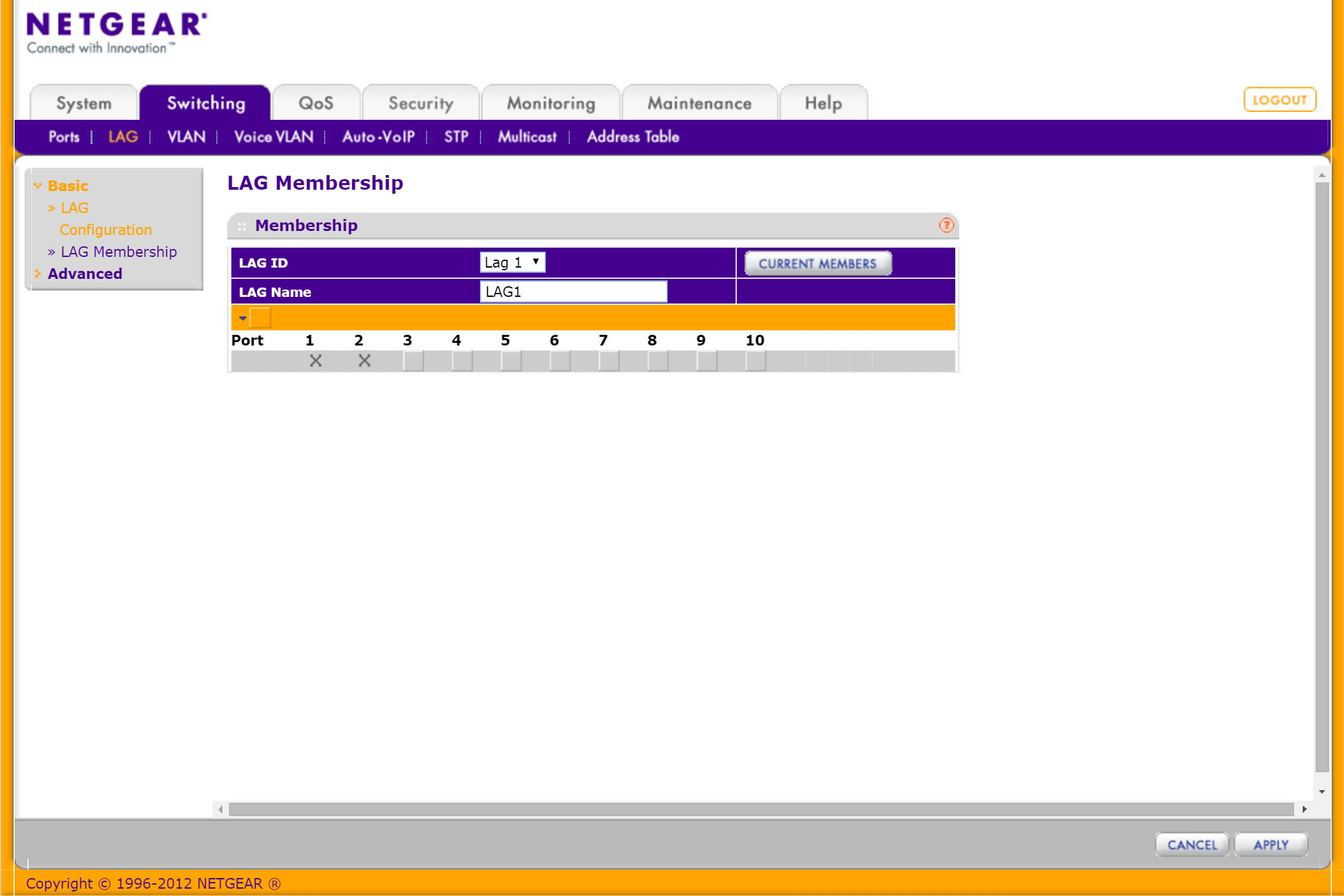
Task: Uncheck the port 2 membership box
Action: click(x=364, y=361)
